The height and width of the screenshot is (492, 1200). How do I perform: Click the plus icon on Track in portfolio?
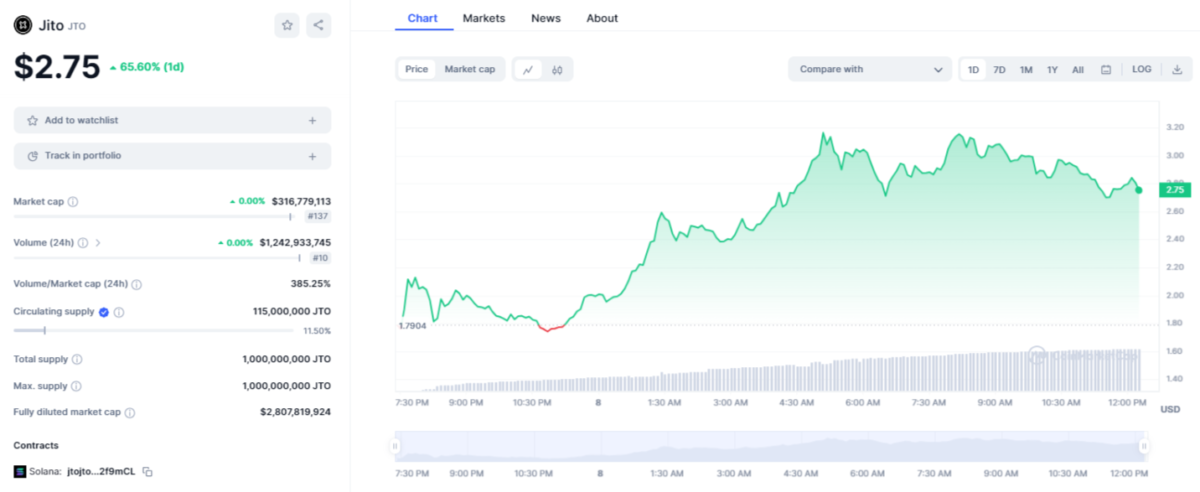point(312,156)
